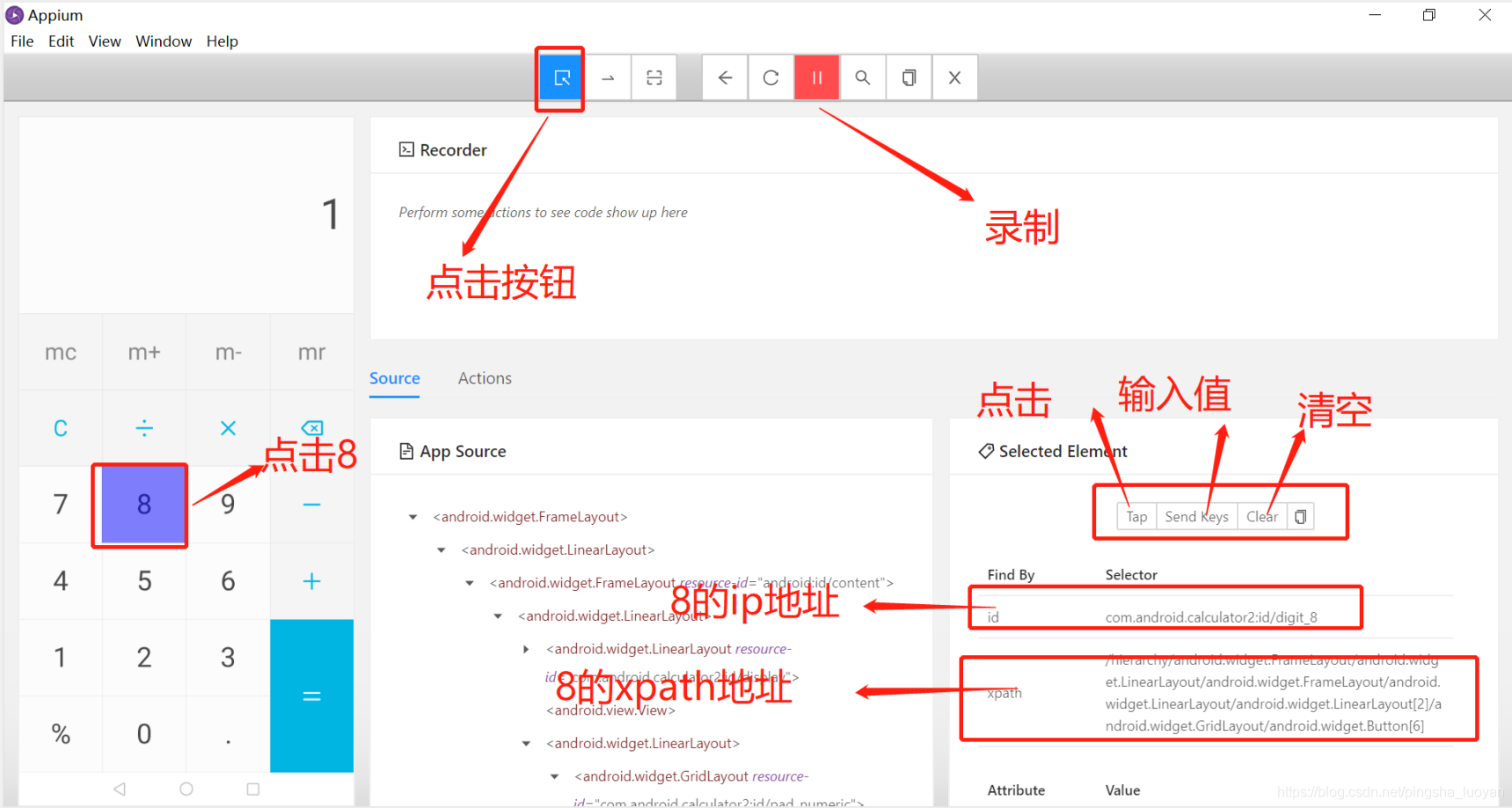Open the Window menu

pyautogui.click(x=164, y=41)
